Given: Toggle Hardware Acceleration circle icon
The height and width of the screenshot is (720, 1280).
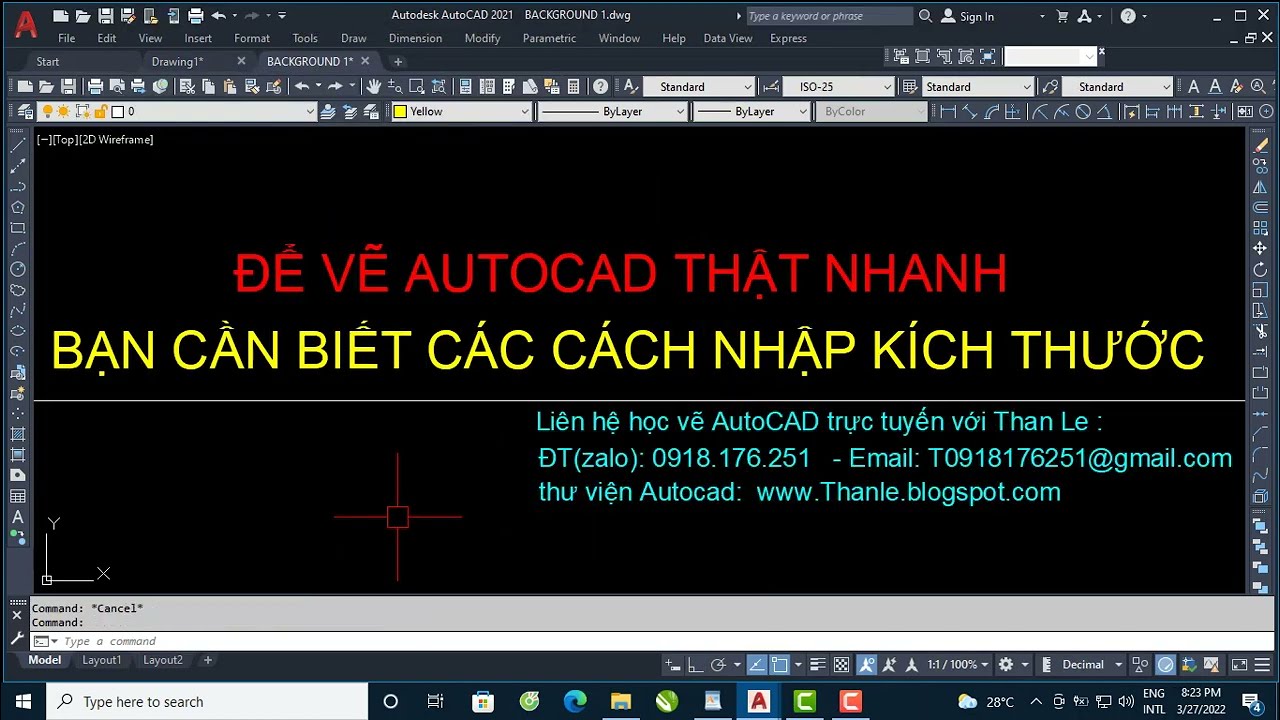Looking at the screenshot, I should click(1166, 665).
